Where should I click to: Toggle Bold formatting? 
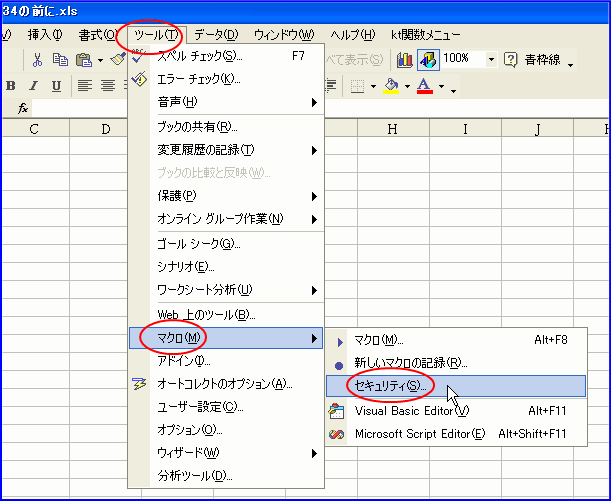tap(11, 85)
